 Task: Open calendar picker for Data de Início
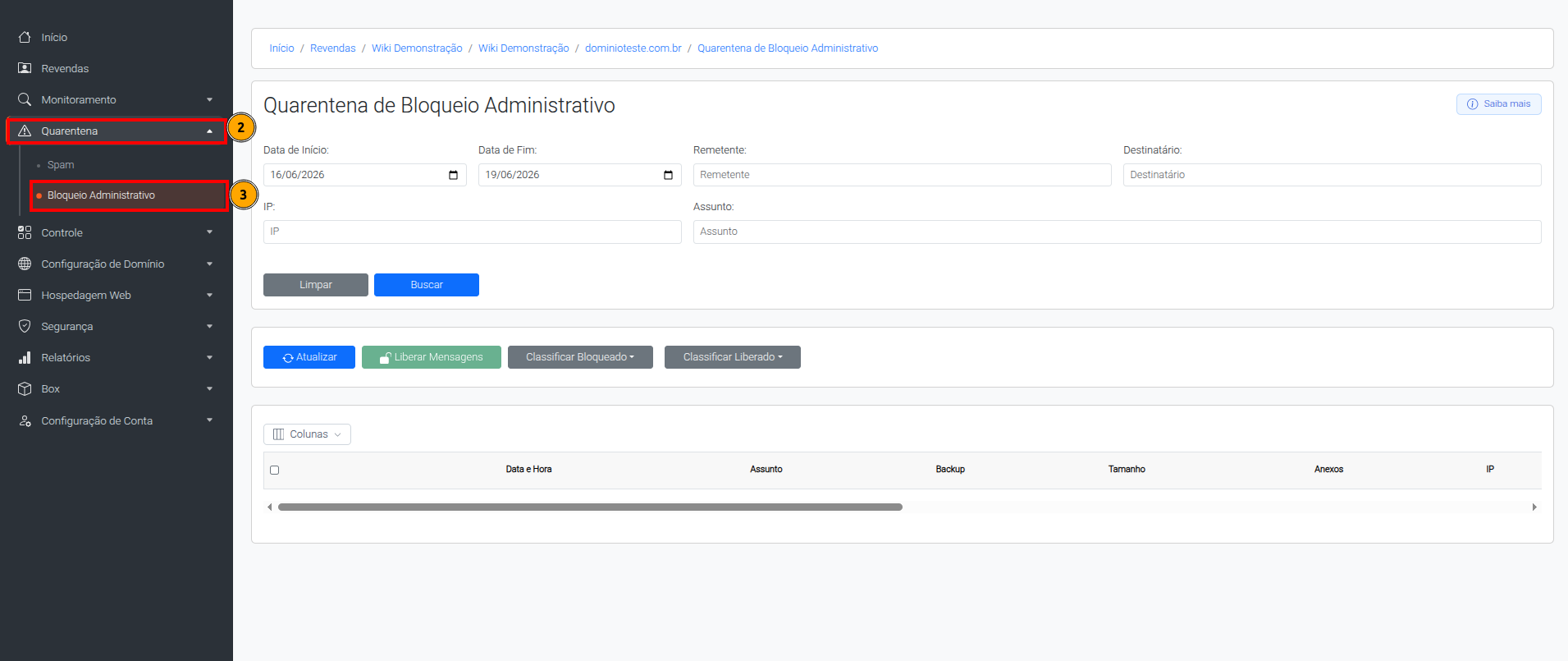tap(453, 175)
